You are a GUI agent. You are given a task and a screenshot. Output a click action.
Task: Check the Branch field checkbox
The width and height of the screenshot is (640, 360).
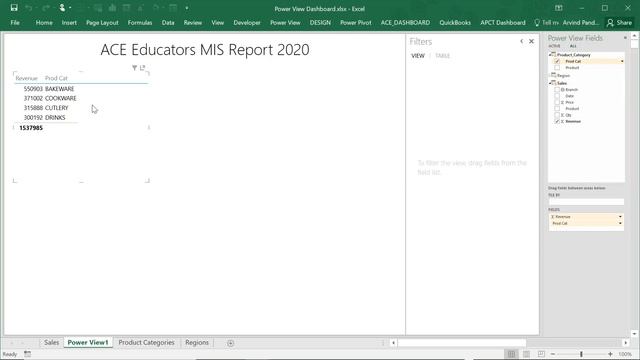point(557,89)
